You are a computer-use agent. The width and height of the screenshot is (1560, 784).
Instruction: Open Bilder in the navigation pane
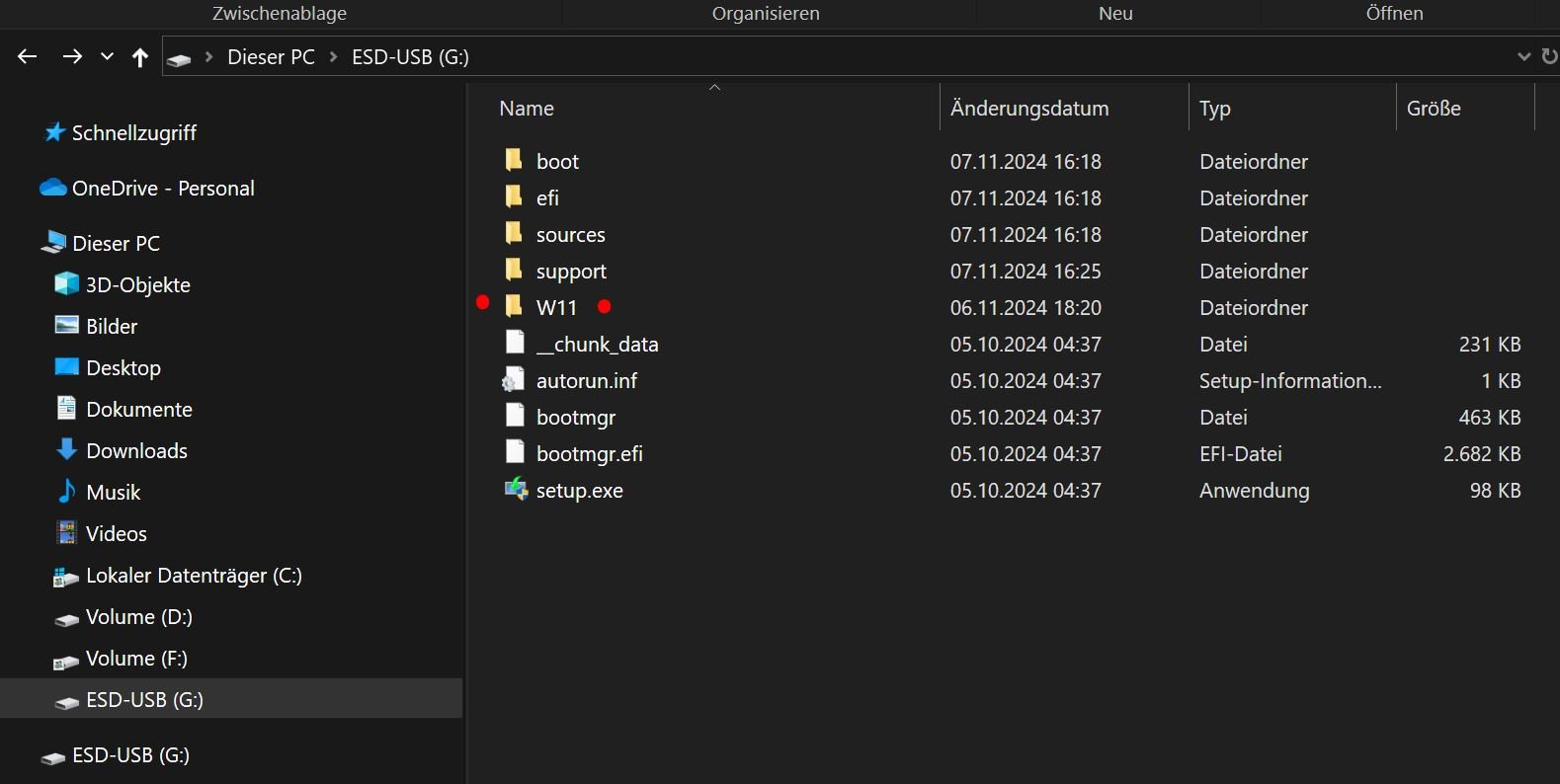click(112, 327)
